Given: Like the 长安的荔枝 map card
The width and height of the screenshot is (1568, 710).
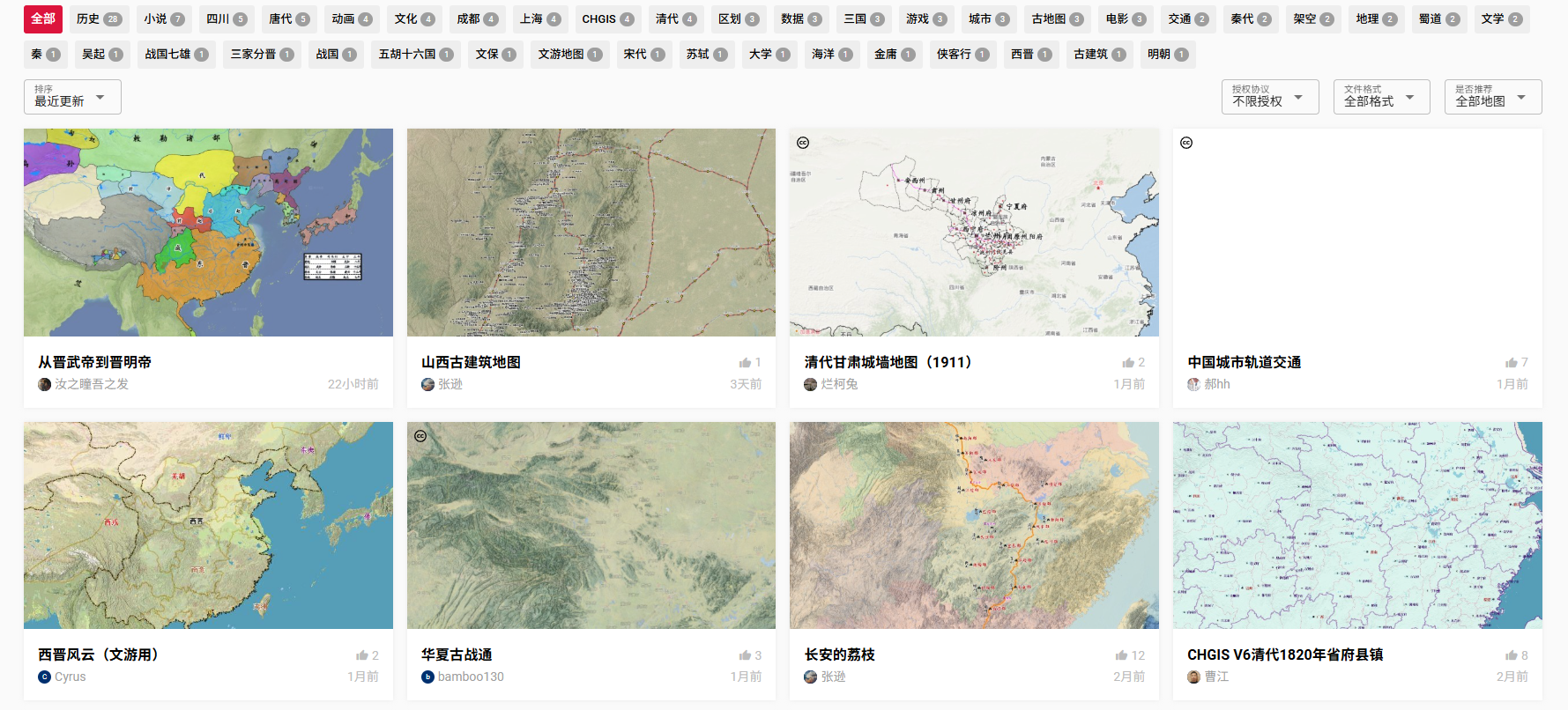Looking at the screenshot, I should tap(1121, 655).
